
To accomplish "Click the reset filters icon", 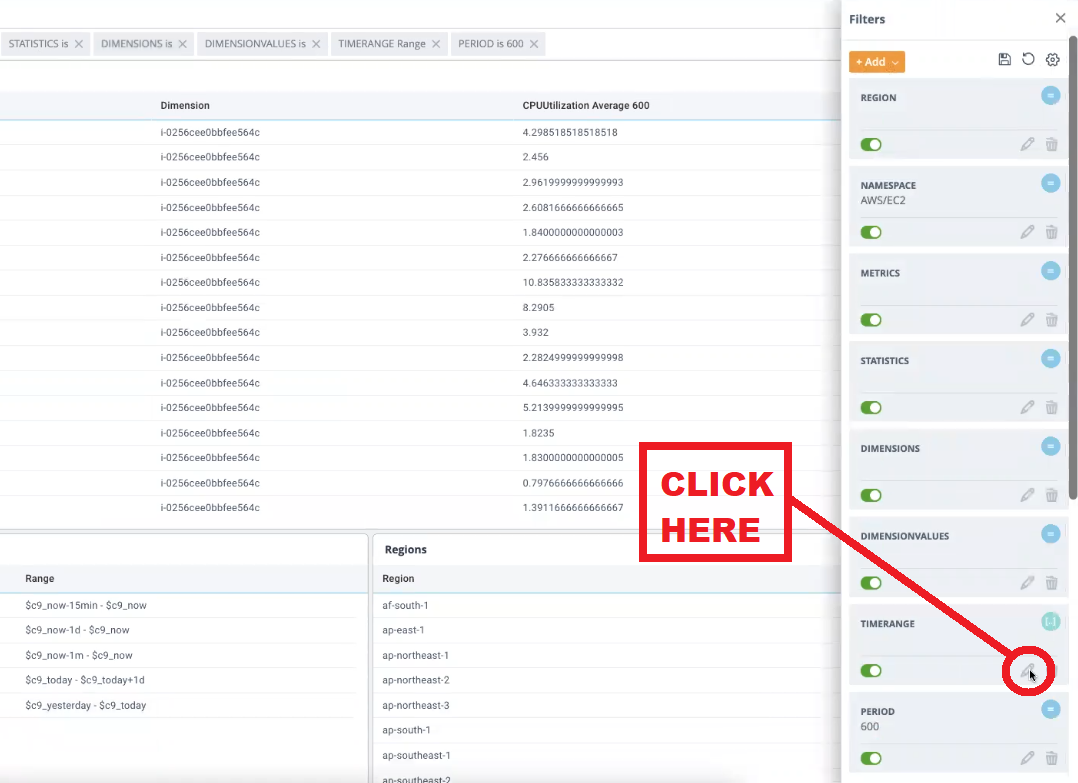I will pyautogui.click(x=1028, y=59).
